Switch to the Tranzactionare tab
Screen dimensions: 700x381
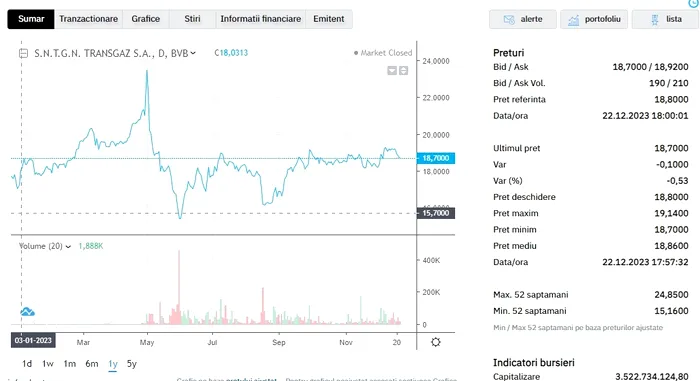(x=88, y=19)
